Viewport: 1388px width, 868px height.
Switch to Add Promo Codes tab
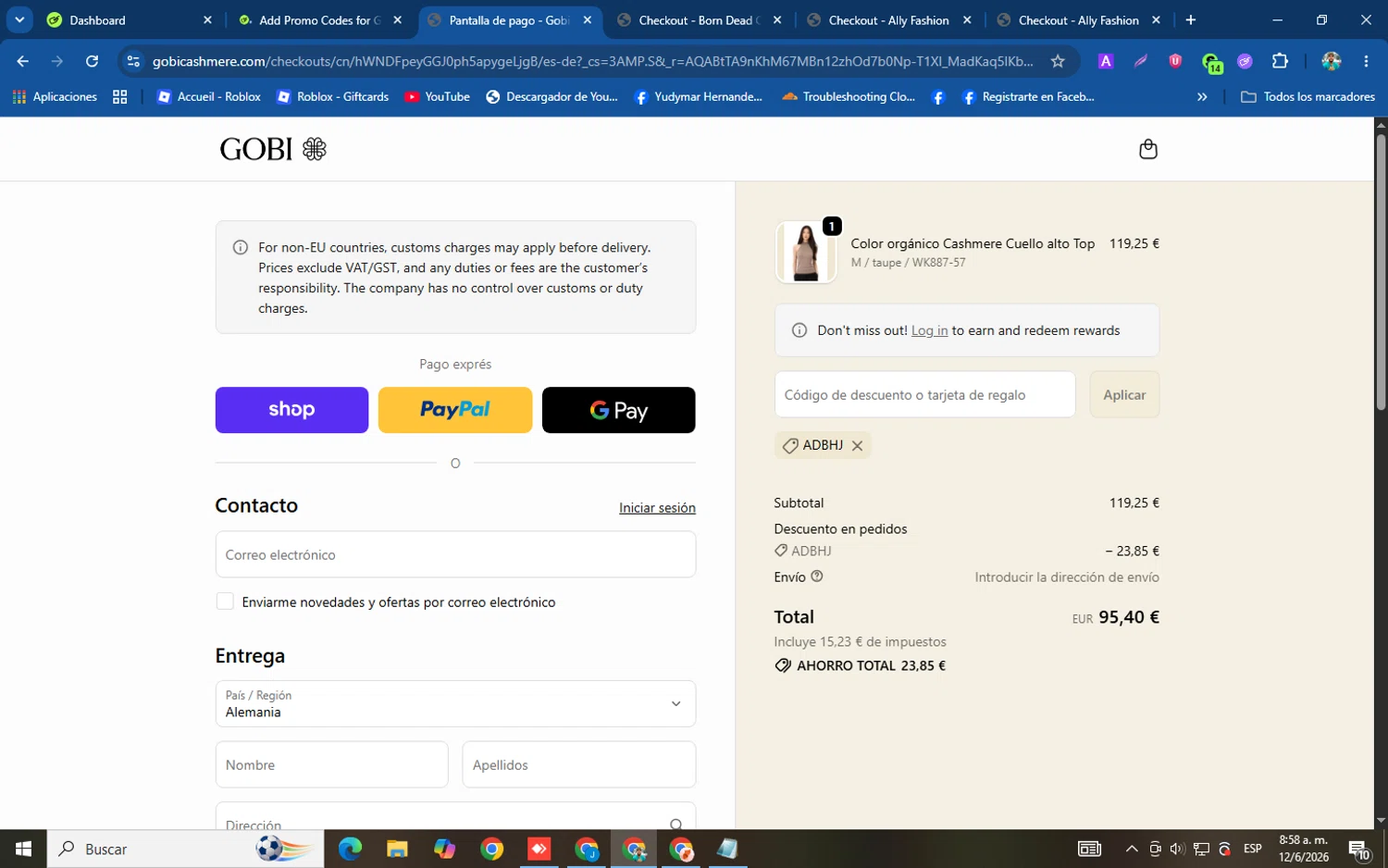pyautogui.click(x=319, y=19)
